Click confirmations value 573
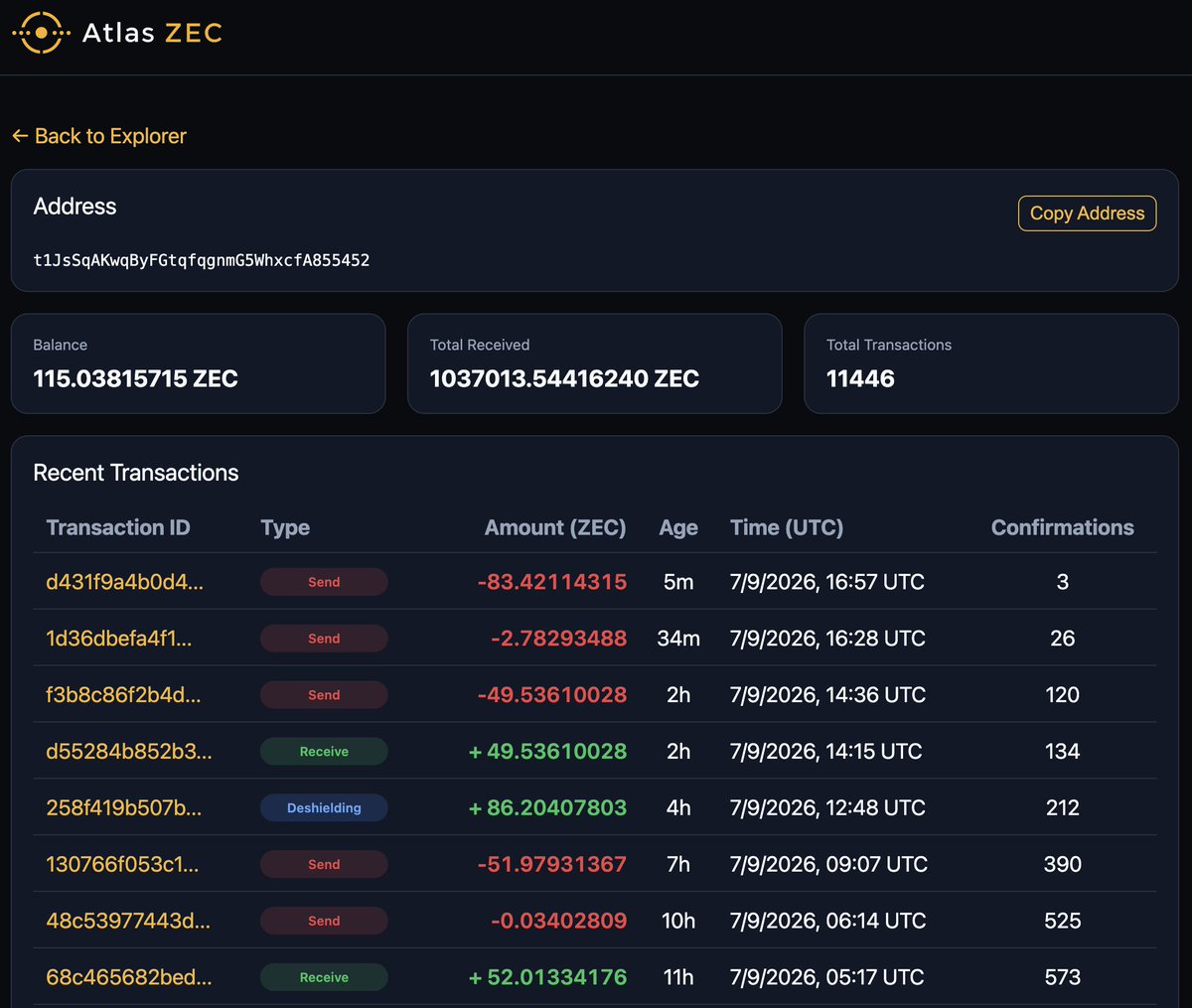This screenshot has width=1192, height=1008. (x=1062, y=978)
